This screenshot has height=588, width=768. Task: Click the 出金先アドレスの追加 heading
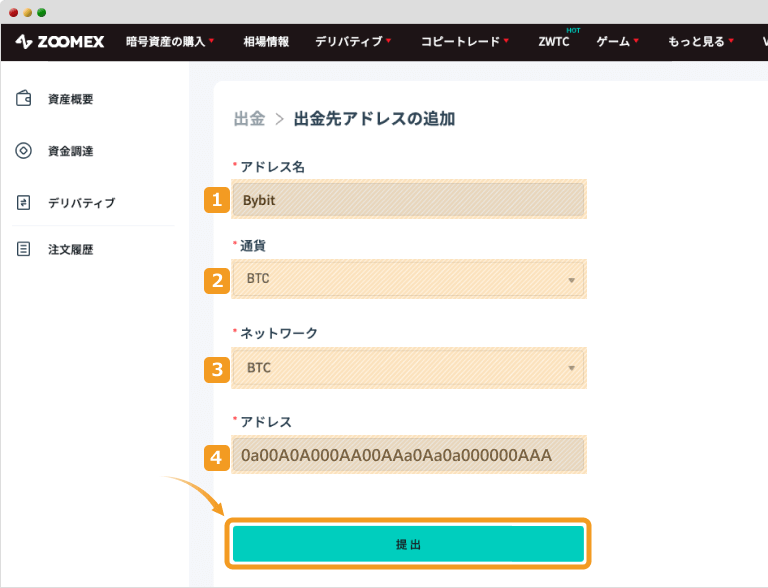tap(374, 119)
